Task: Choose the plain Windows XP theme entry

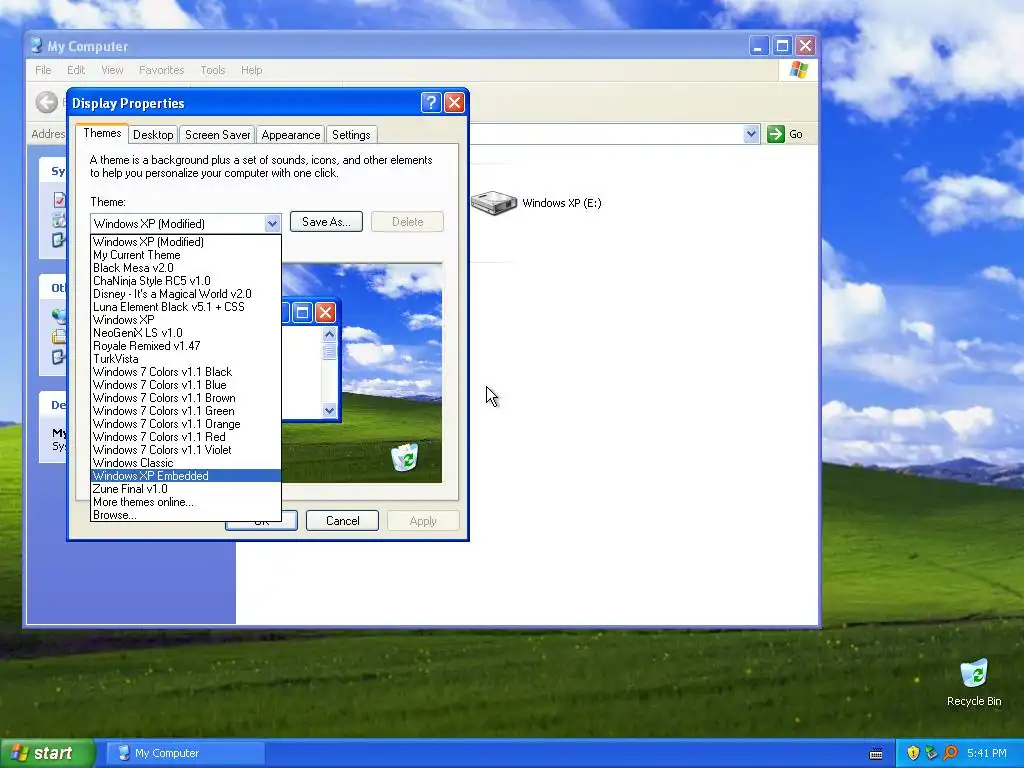Action: tap(185, 320)
